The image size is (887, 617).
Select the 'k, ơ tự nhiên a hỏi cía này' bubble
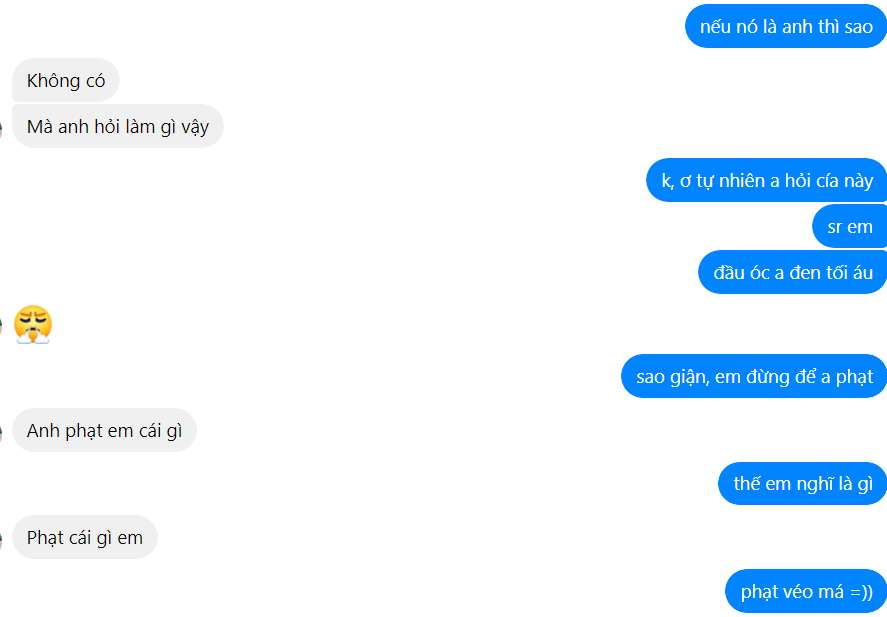click(x=767, y=180)
